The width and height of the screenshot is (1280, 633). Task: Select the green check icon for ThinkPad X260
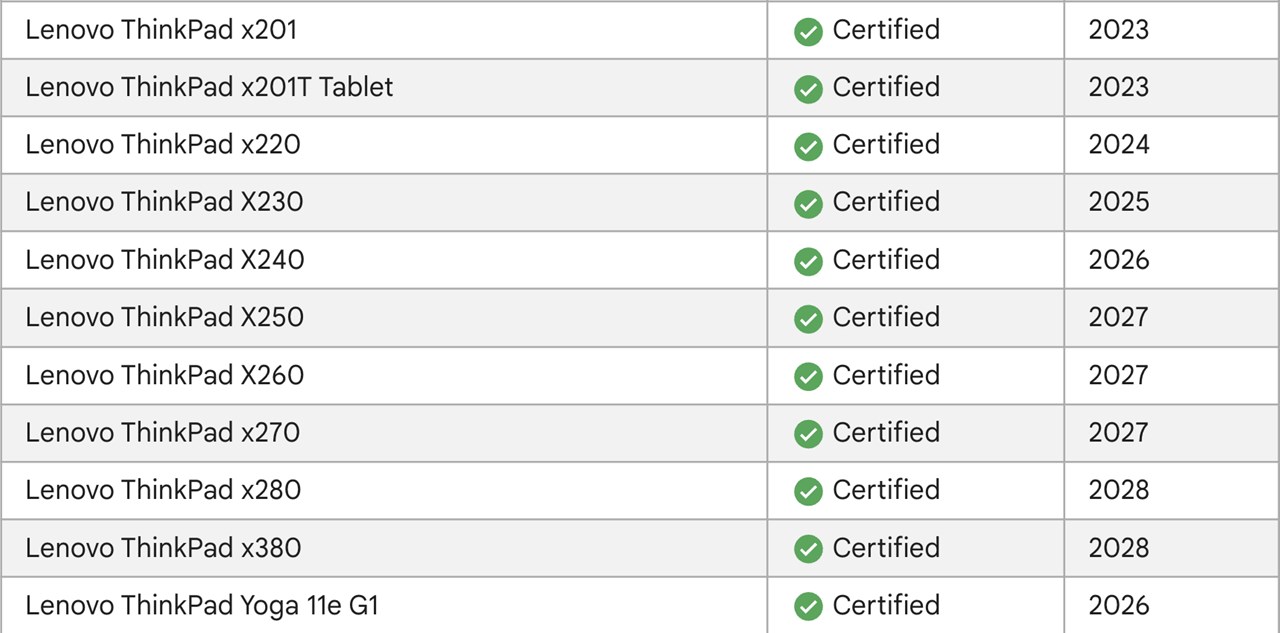(x=808, y=377)
